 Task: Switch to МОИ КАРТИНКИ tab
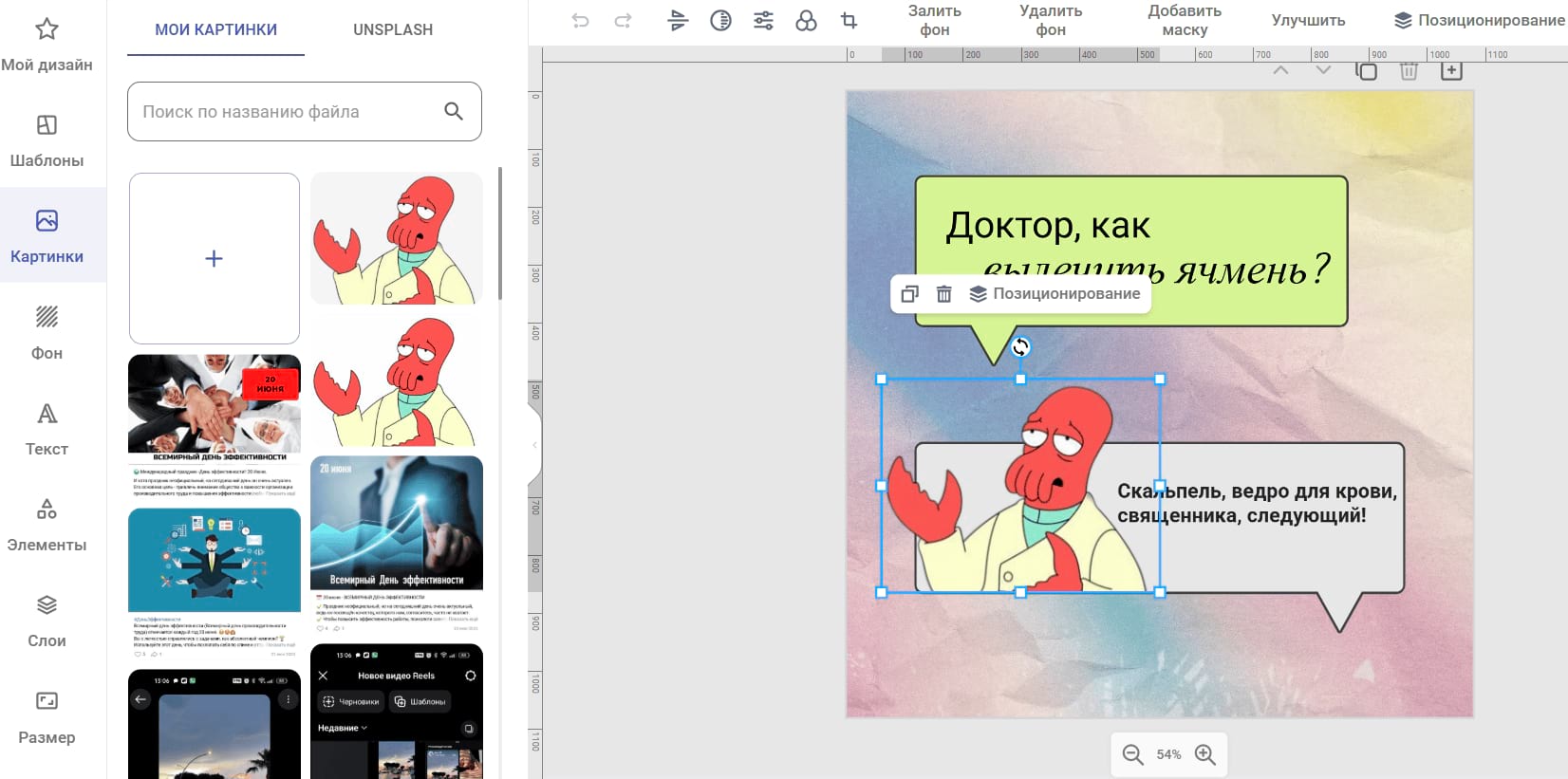click(x=216, y=29)
